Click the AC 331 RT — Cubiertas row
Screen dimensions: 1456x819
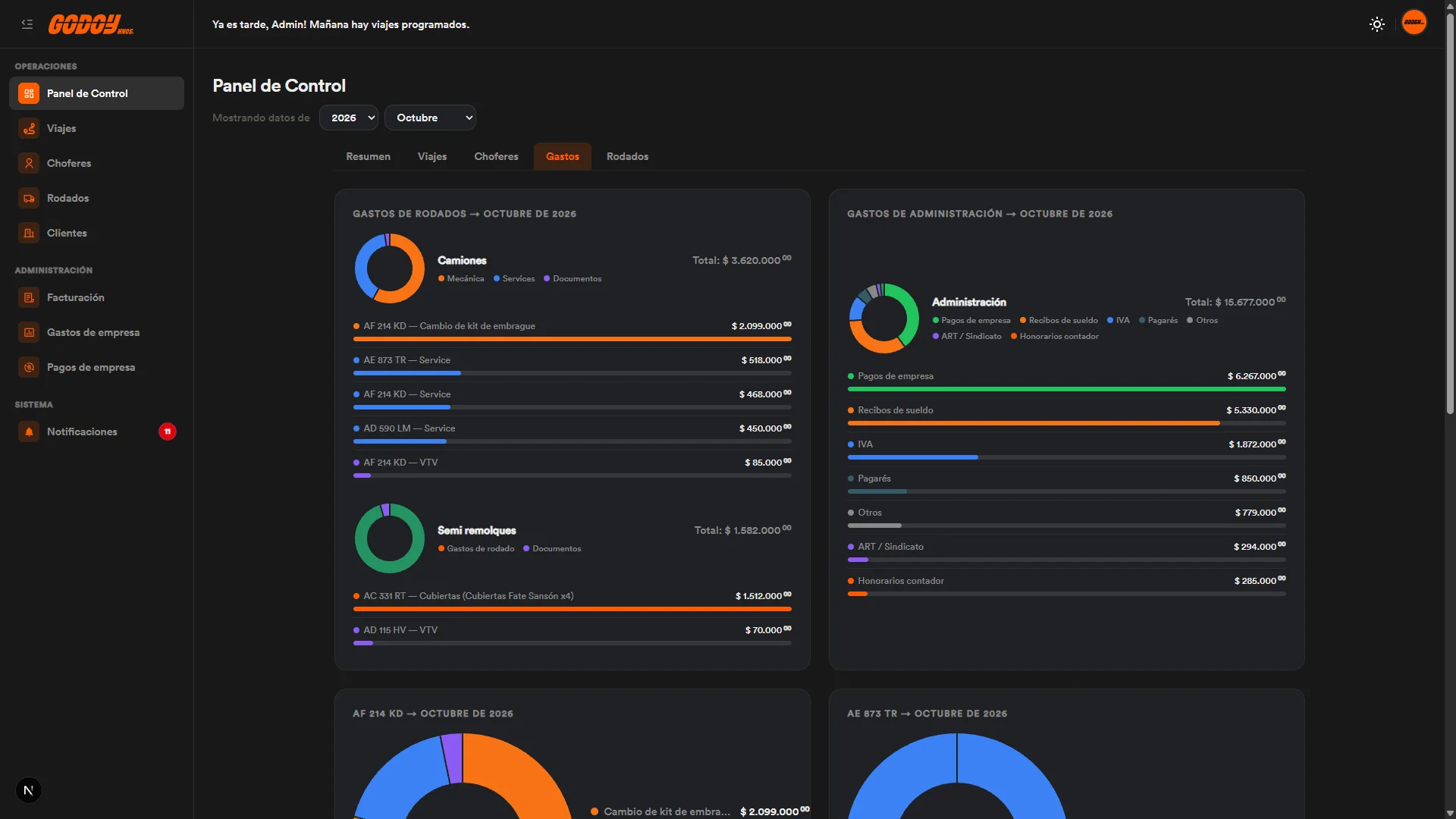click(x=573, y=601)
